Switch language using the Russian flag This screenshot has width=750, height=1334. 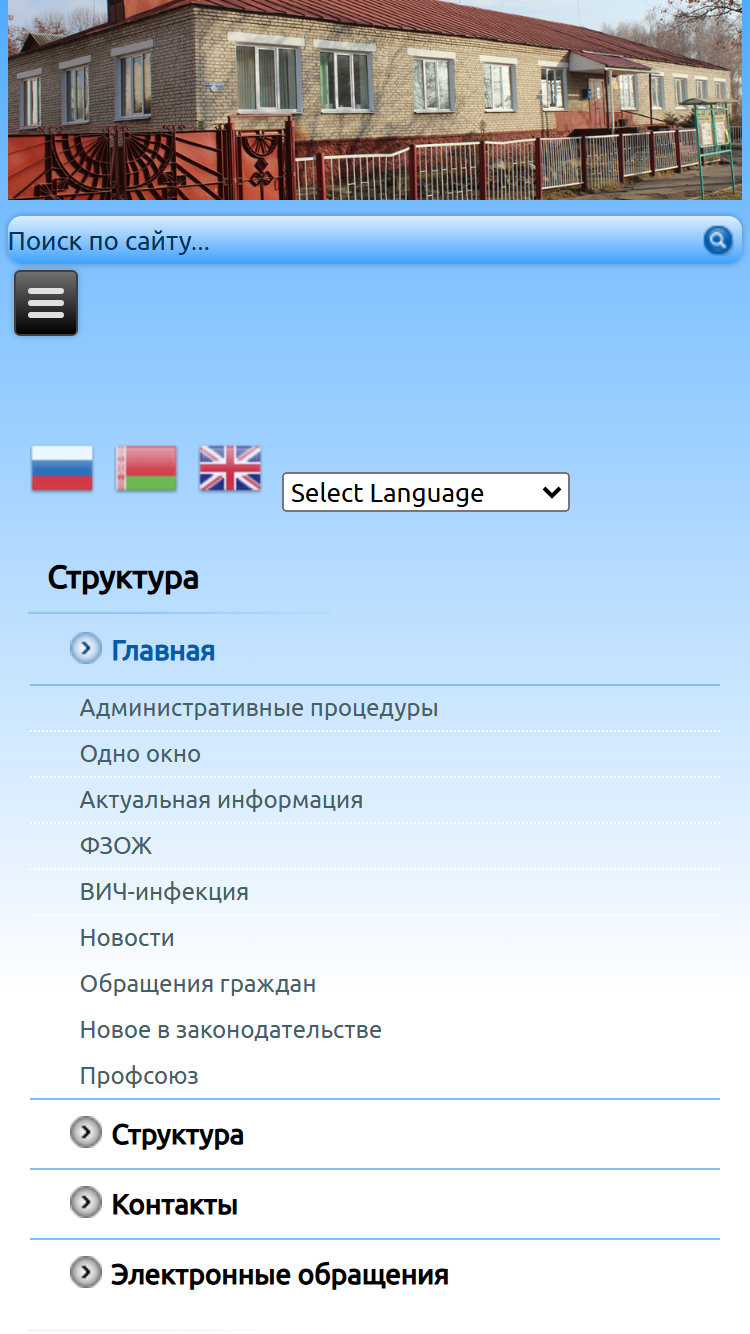pyautogui.click(x=62, y=468)
